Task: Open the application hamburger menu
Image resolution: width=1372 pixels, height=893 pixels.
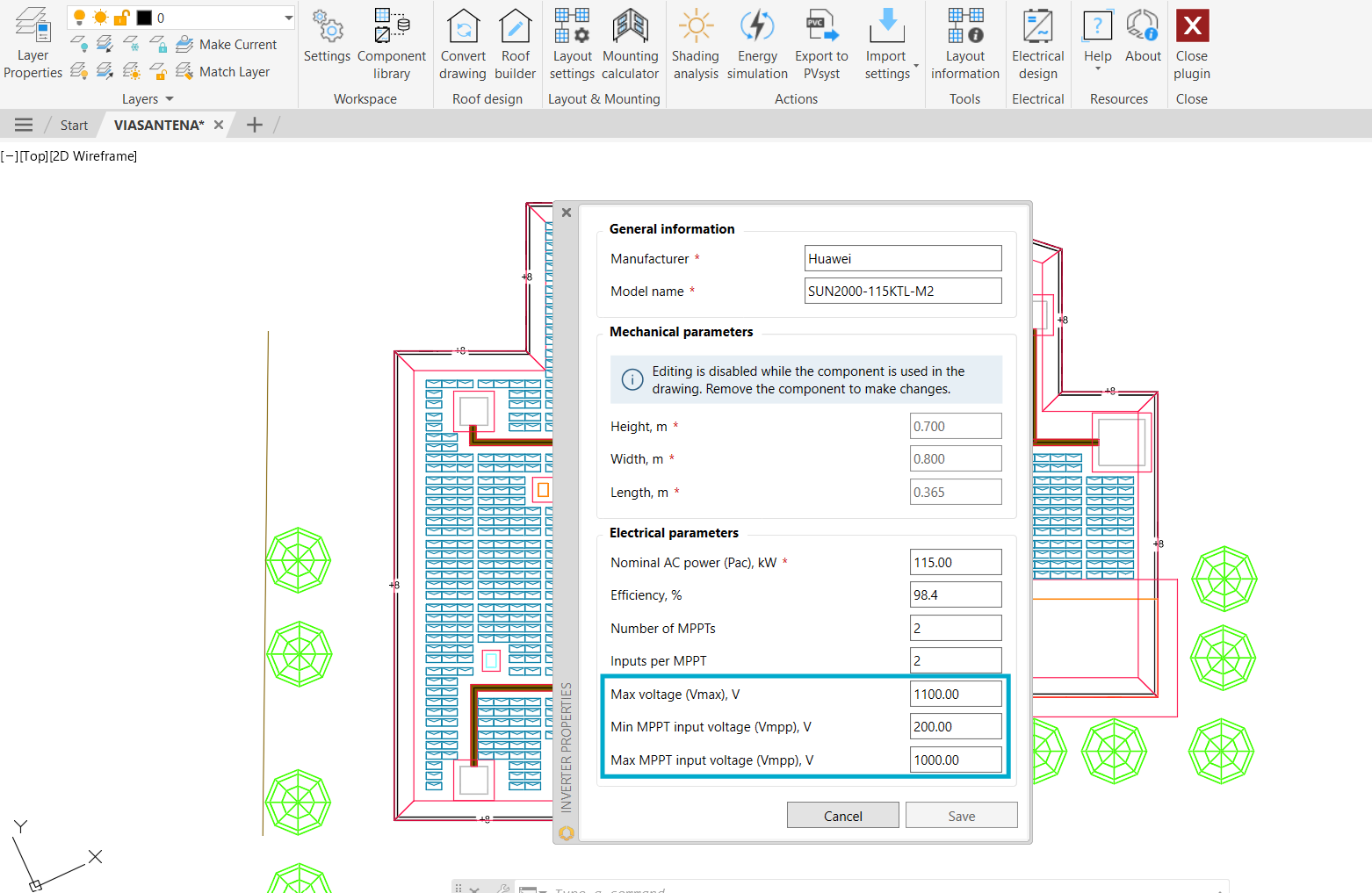Action: point(24,125)
